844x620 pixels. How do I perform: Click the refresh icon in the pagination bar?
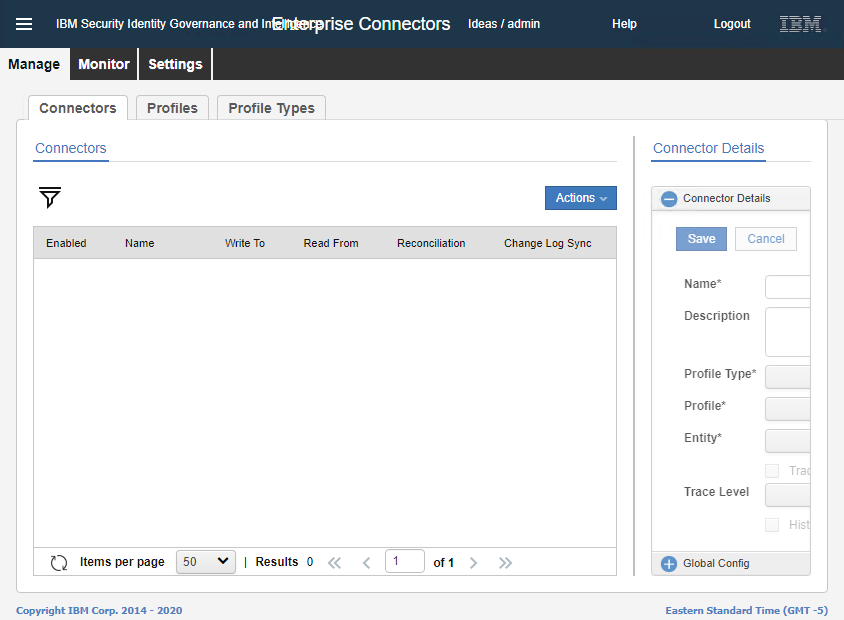(x=59, y=563)
